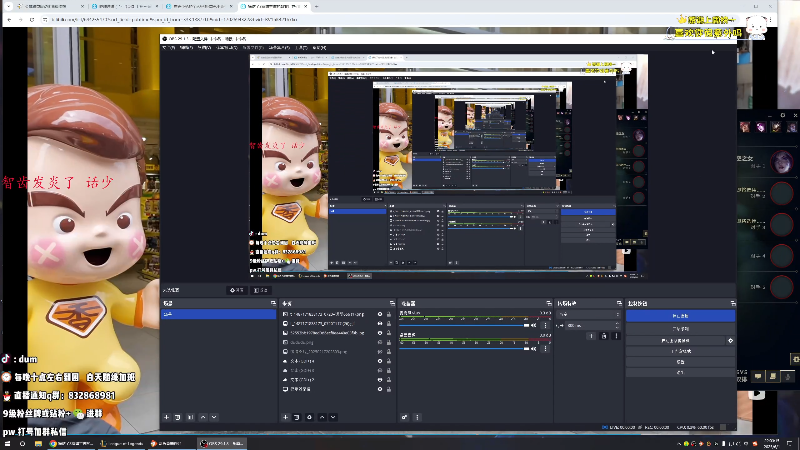This screenshot has width=800, height=450.
Task: Open Windows Start menu on taskbar
Action: point(8,444)
